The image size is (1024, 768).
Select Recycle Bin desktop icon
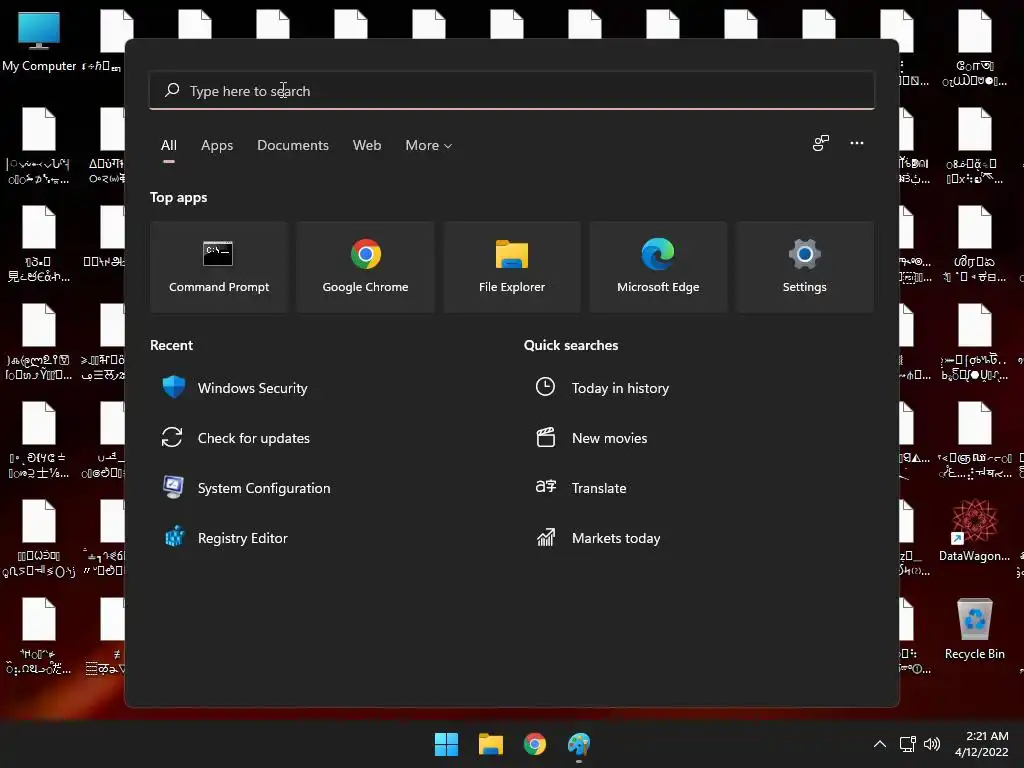[x=974, y=629]
